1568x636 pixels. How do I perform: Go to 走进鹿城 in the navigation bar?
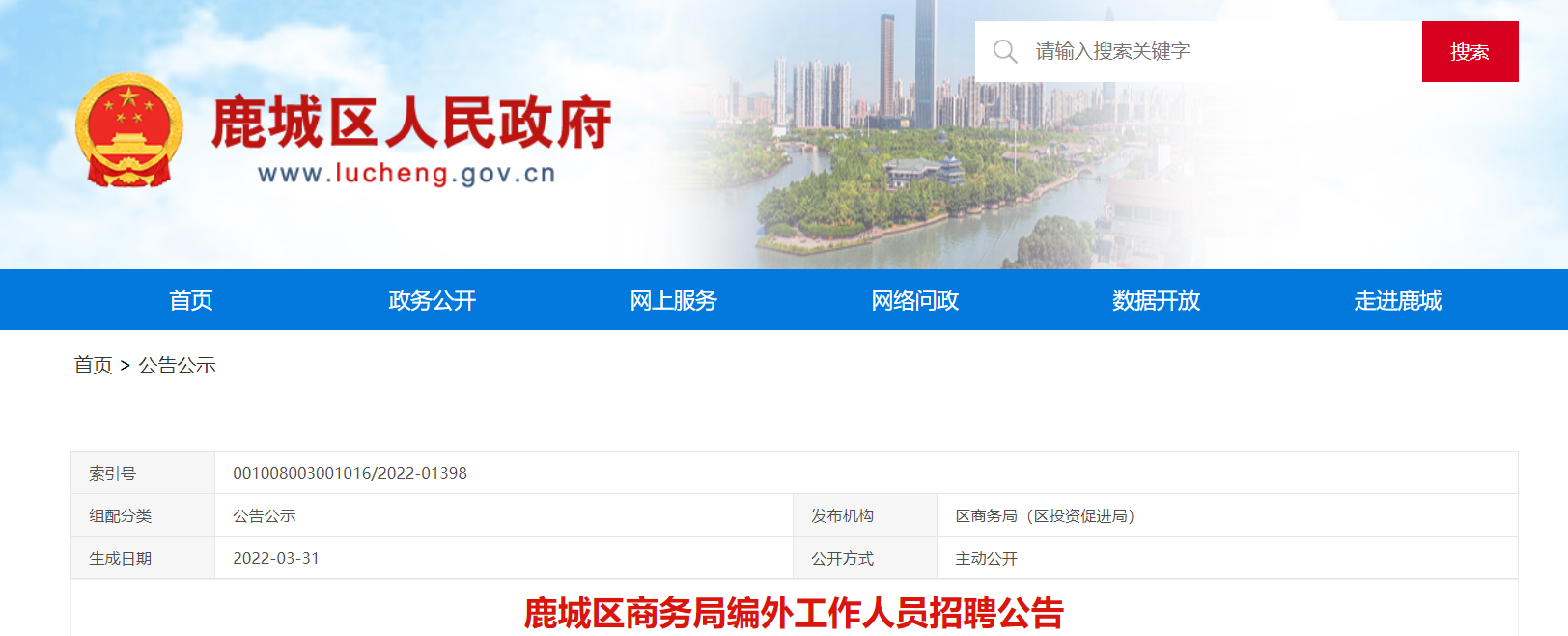point(1398,300)
